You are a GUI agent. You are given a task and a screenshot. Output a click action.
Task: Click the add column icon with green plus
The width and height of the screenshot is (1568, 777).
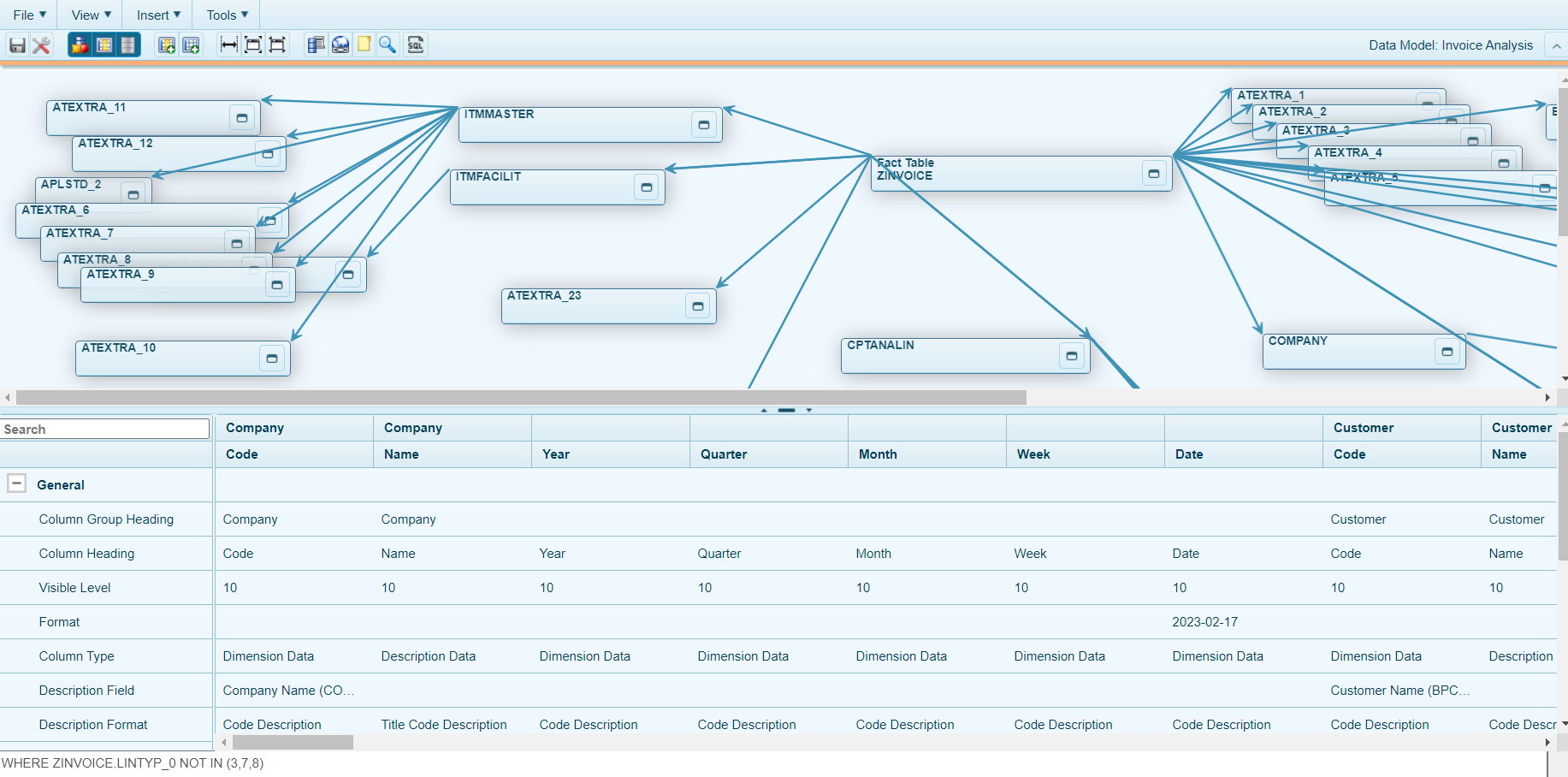(x=167, y=45)
